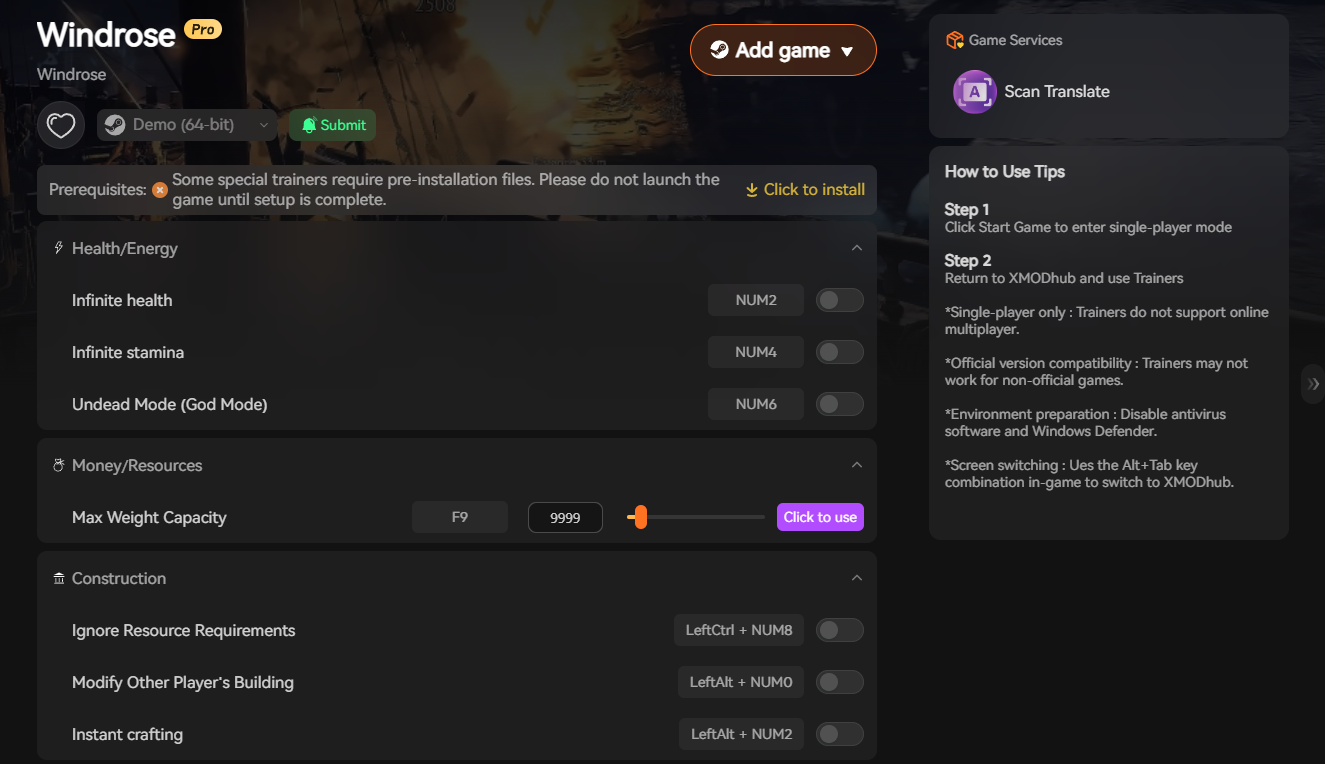
Task: Click the orange prerequisites warning icon
Action: (x=160, y=190)
